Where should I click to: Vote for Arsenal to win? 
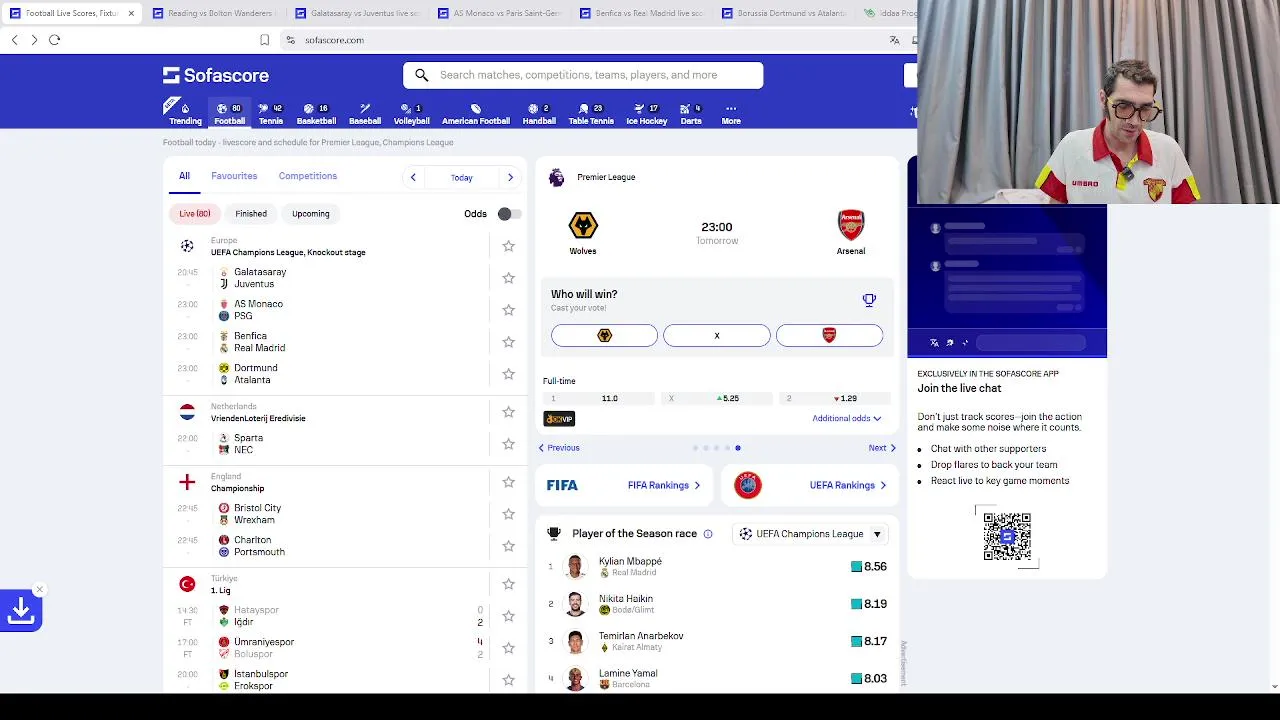(x=829, y=335)
